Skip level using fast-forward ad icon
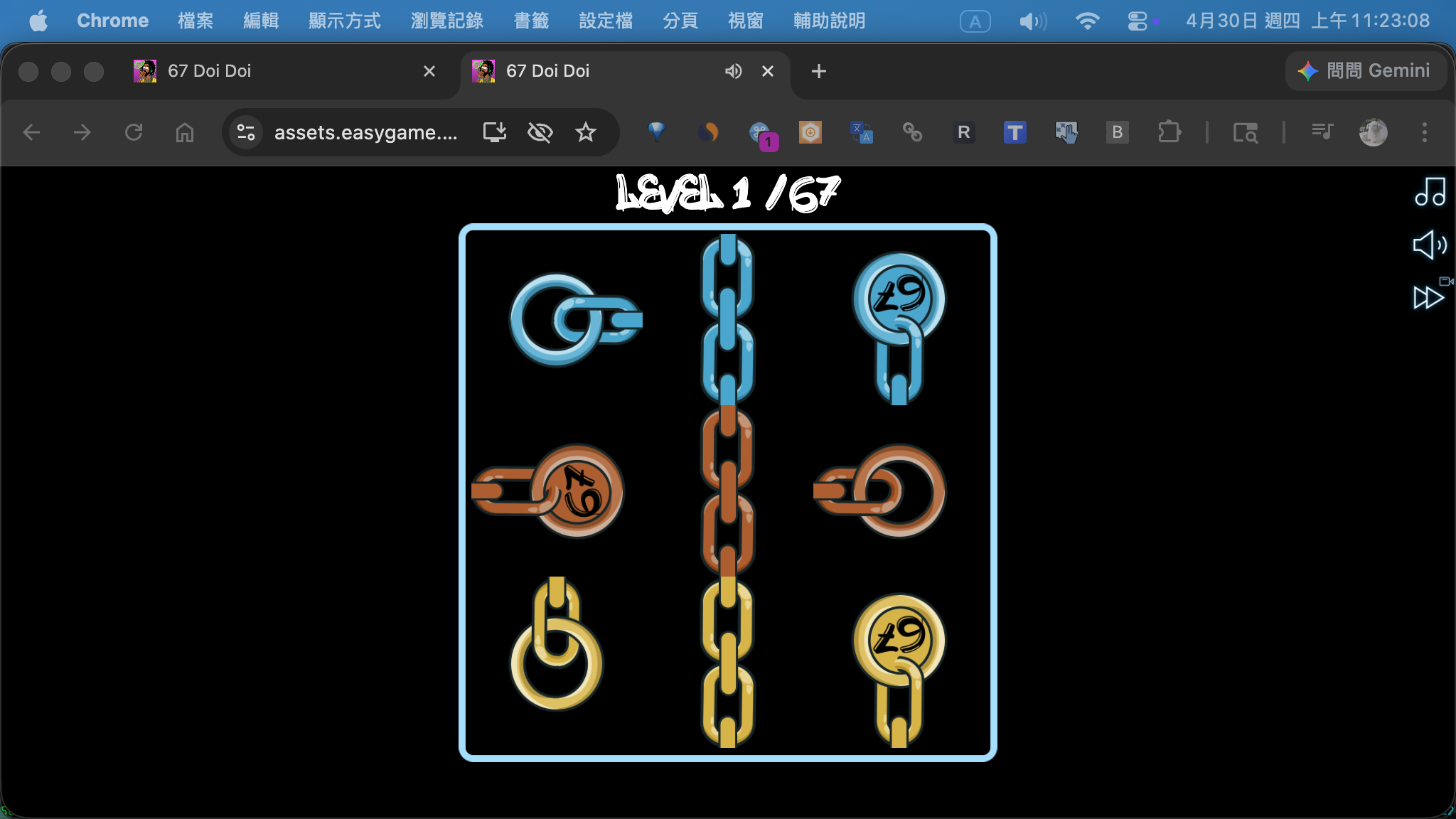 click(1429, 296)
